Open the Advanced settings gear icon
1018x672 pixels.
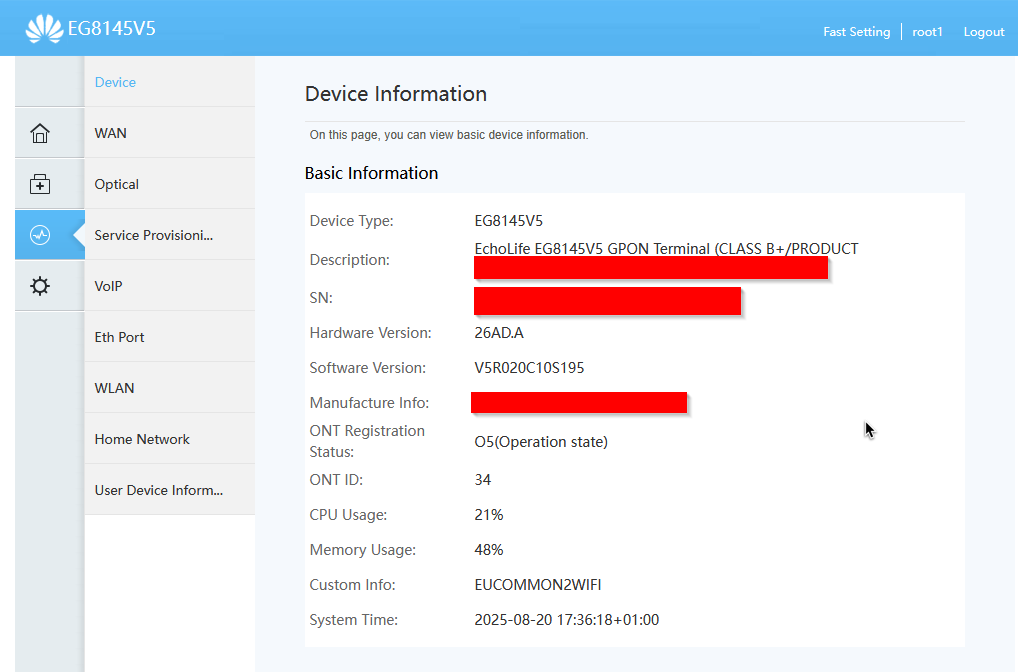pos(40,286)
